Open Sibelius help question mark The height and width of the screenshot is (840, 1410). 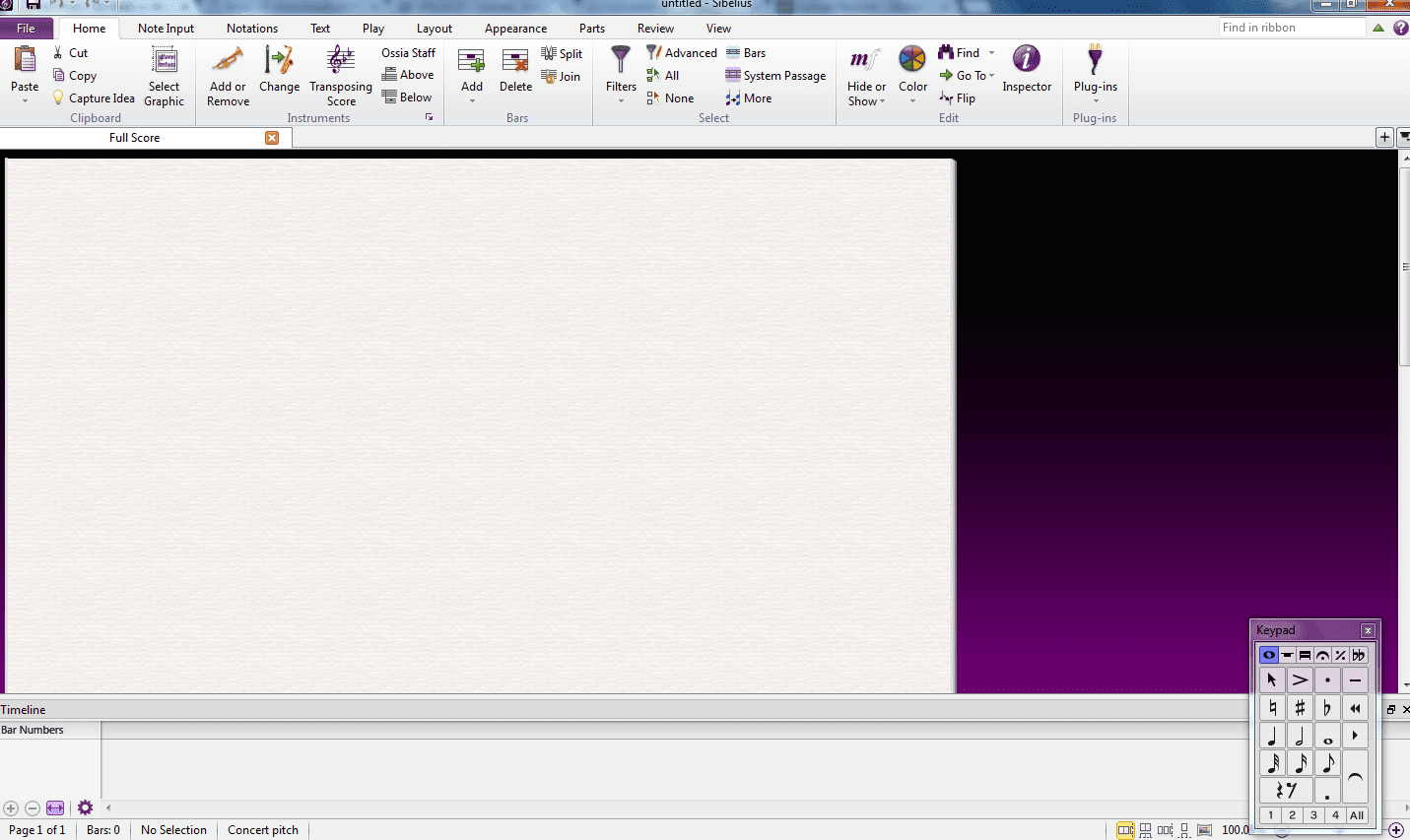pyautogui.click(x=1400, y=28)
